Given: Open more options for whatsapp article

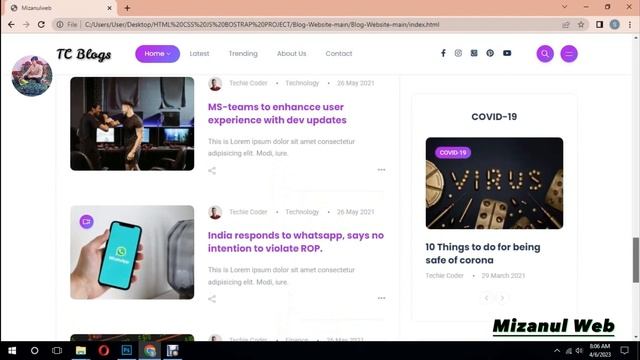Looking at the screenshot, I should [x=381, y=298].
